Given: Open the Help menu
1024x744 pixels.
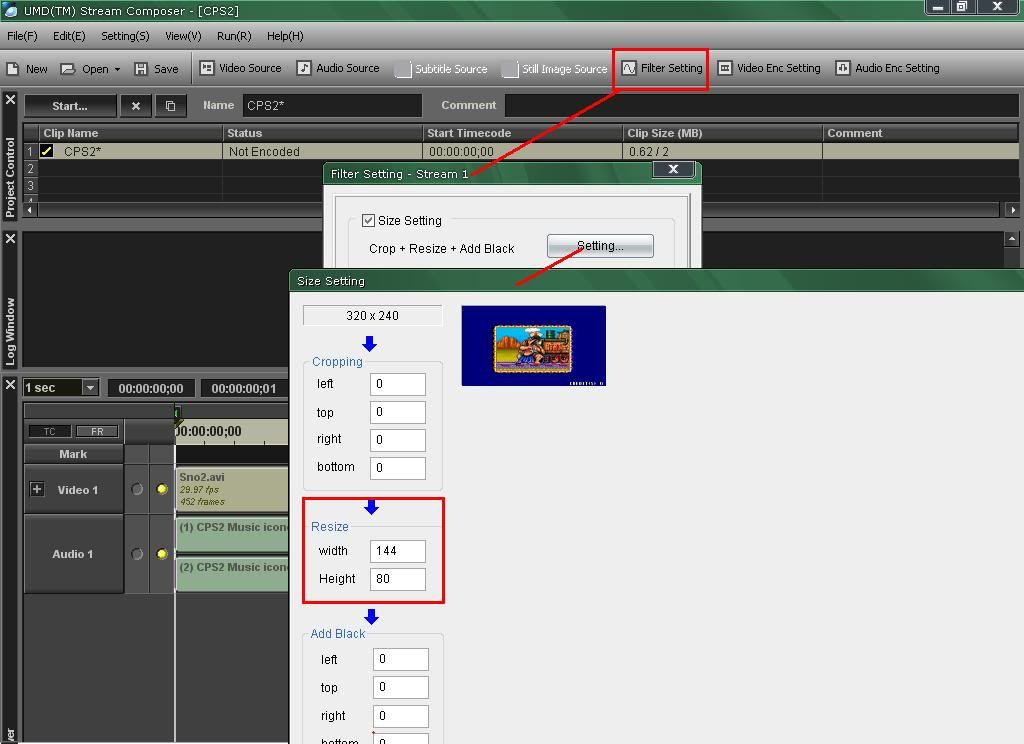Looking at the screenshot, I should pyautogui.click(x=285, y=36).
